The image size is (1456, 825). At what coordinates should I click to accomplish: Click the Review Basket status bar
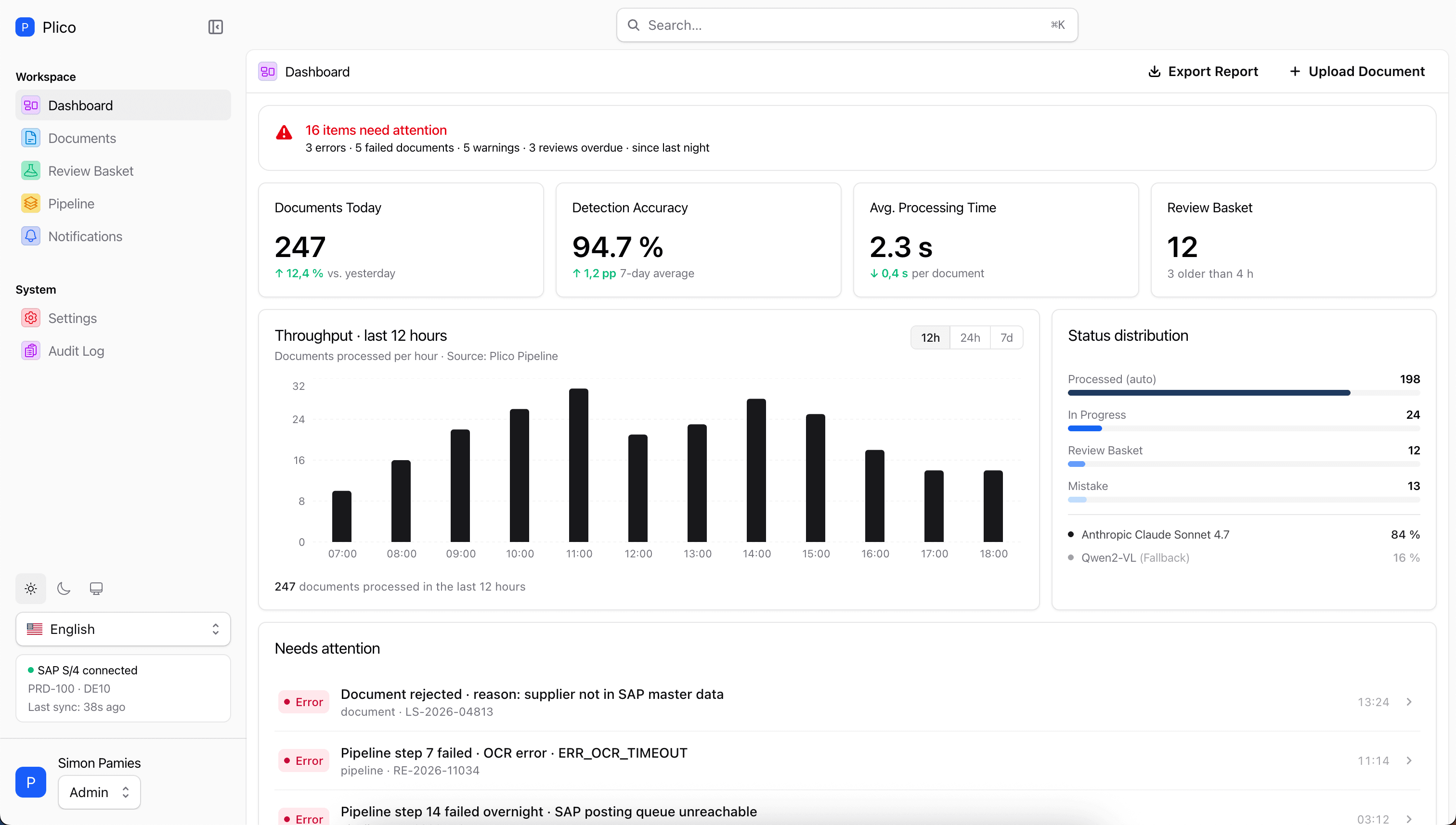(1244, 464)
